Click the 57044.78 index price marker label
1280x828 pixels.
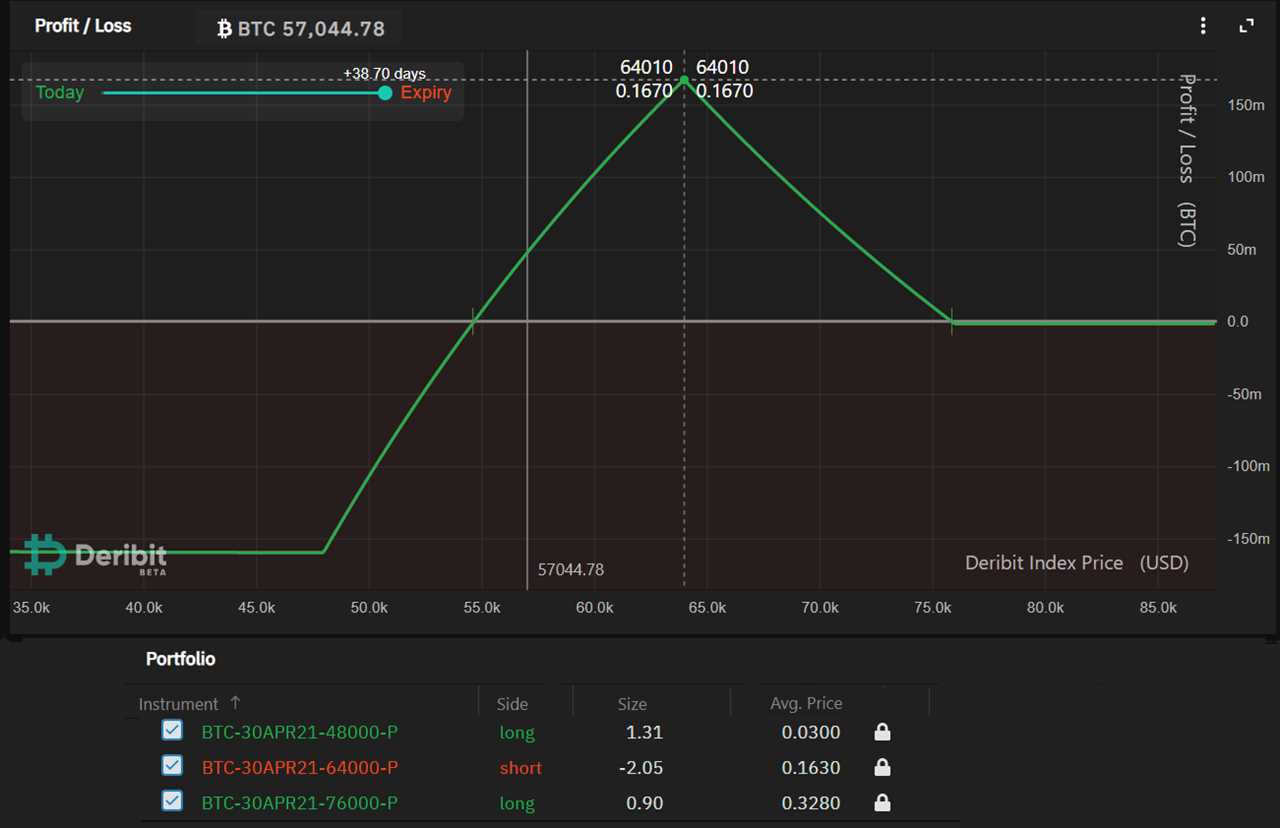pos(571,569)
